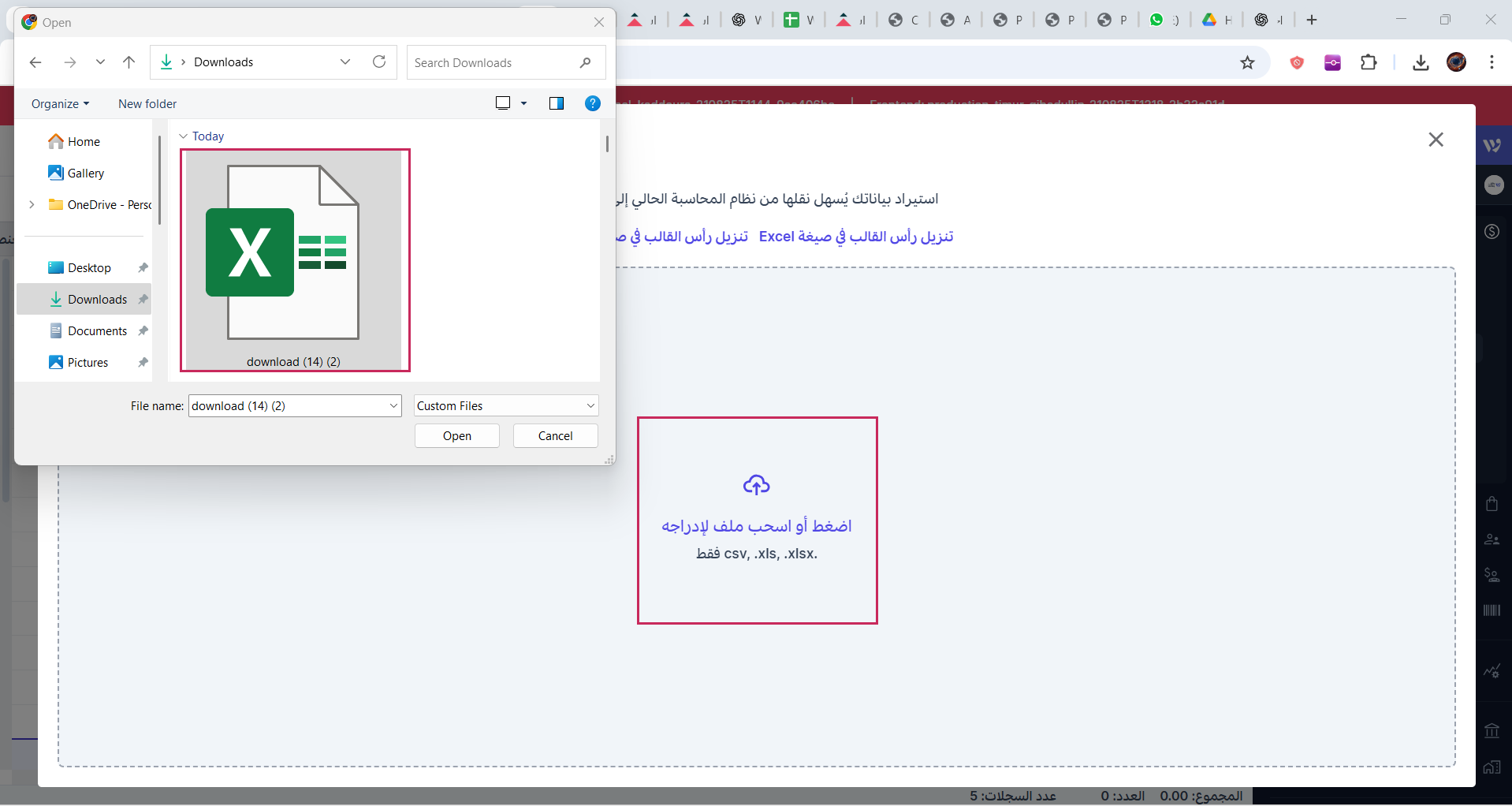The image size is (1512, 806).
Task: Click the cloud upload icon
Action: click(x=756, y=485)
